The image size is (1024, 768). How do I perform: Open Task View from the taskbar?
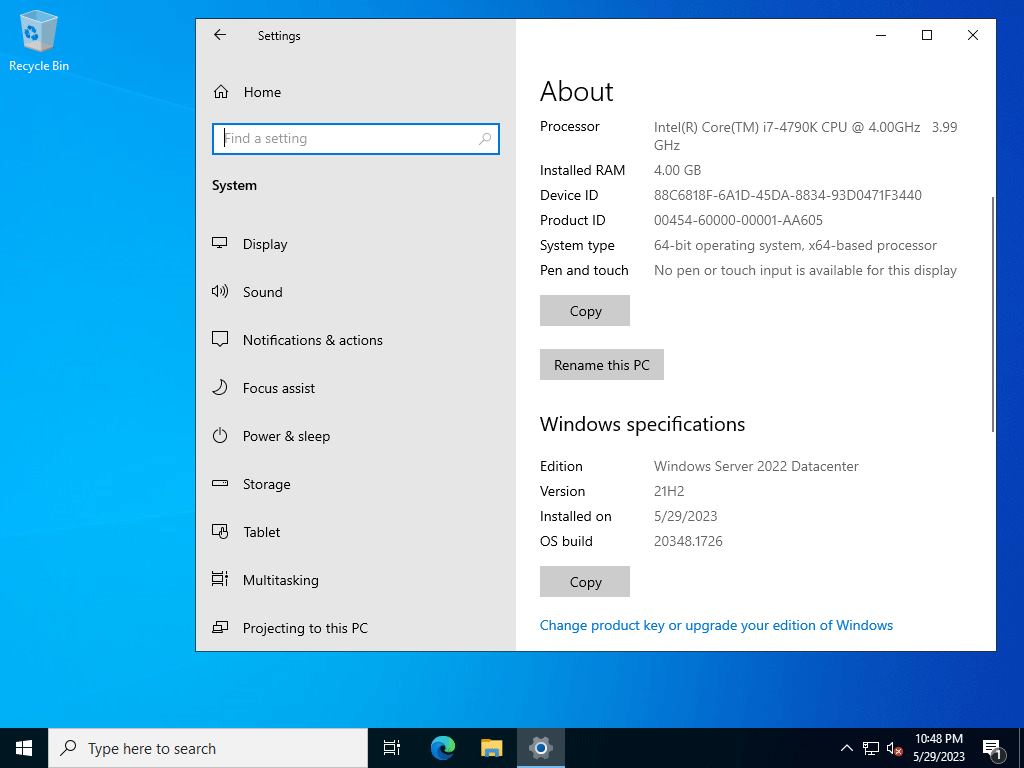click(392, 748)
